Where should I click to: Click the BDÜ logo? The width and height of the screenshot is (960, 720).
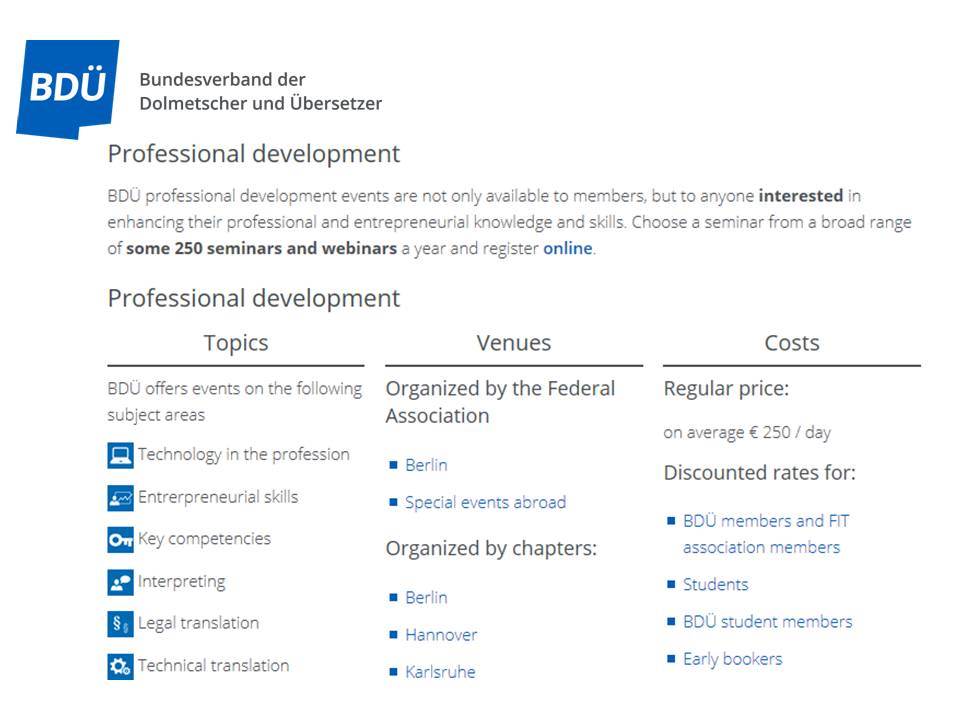pos(67,89)
